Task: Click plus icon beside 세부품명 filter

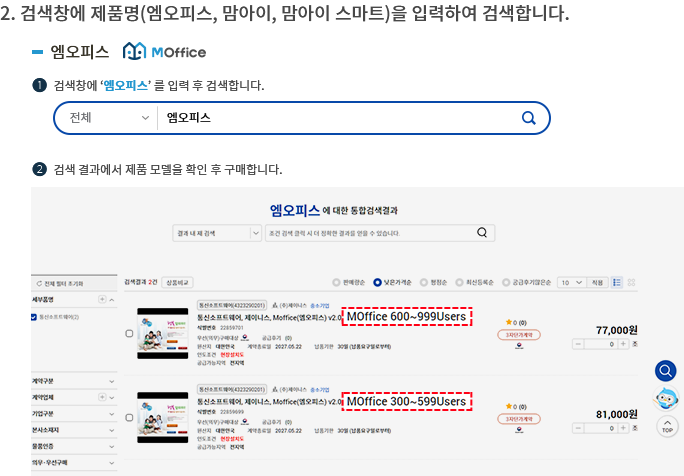Action: click(x=102, y=299)
